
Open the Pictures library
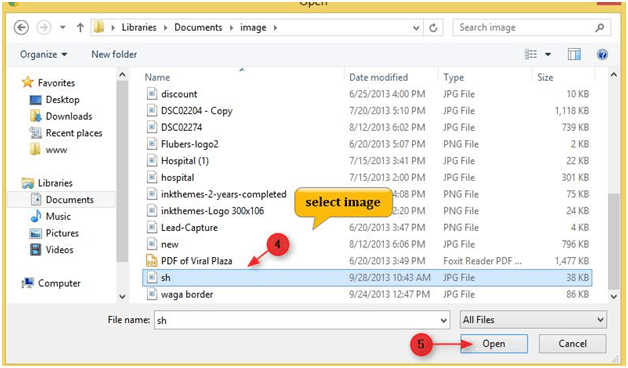tap(62, 233)
